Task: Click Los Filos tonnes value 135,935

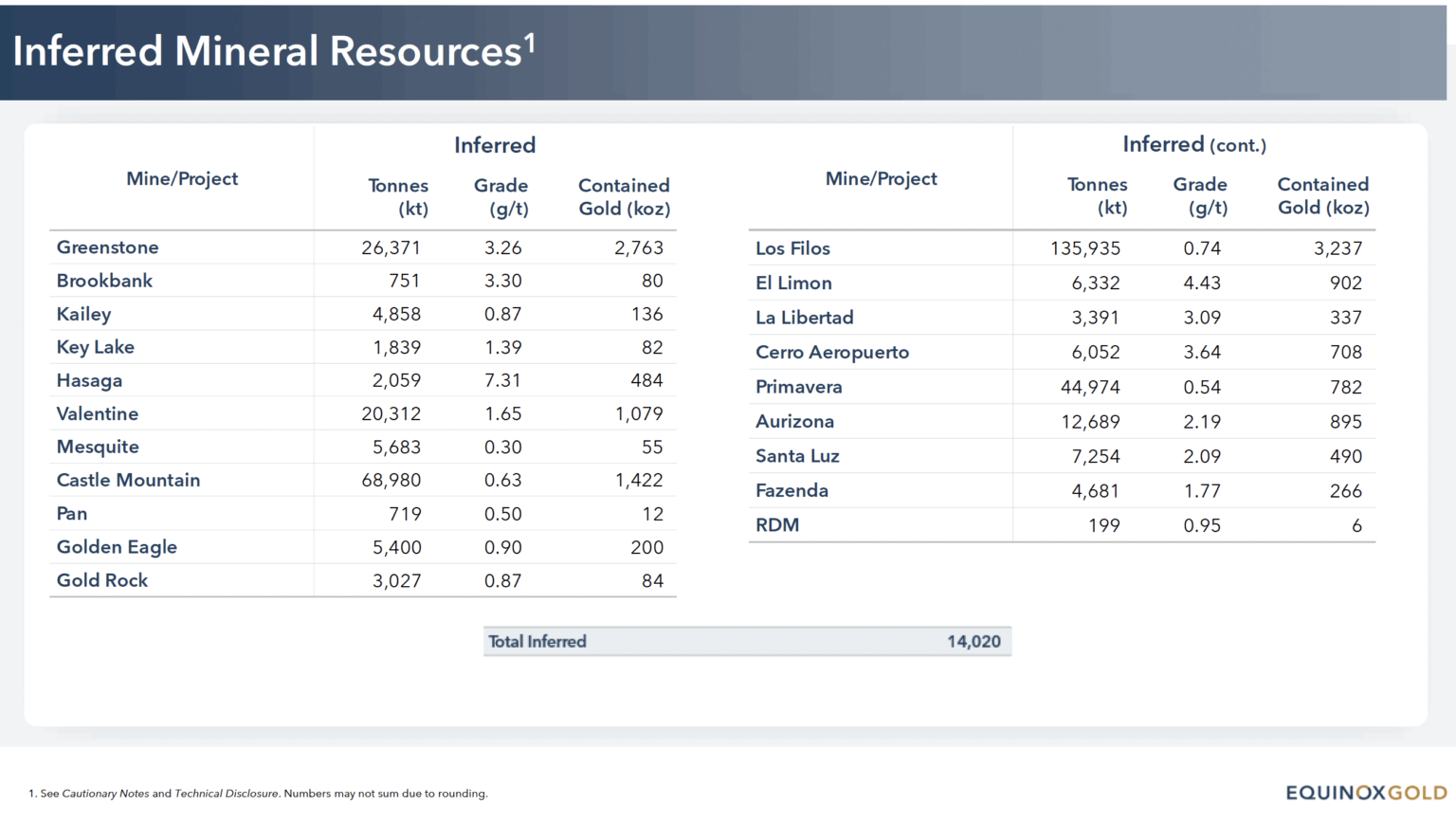Action: coord(1084,248)
